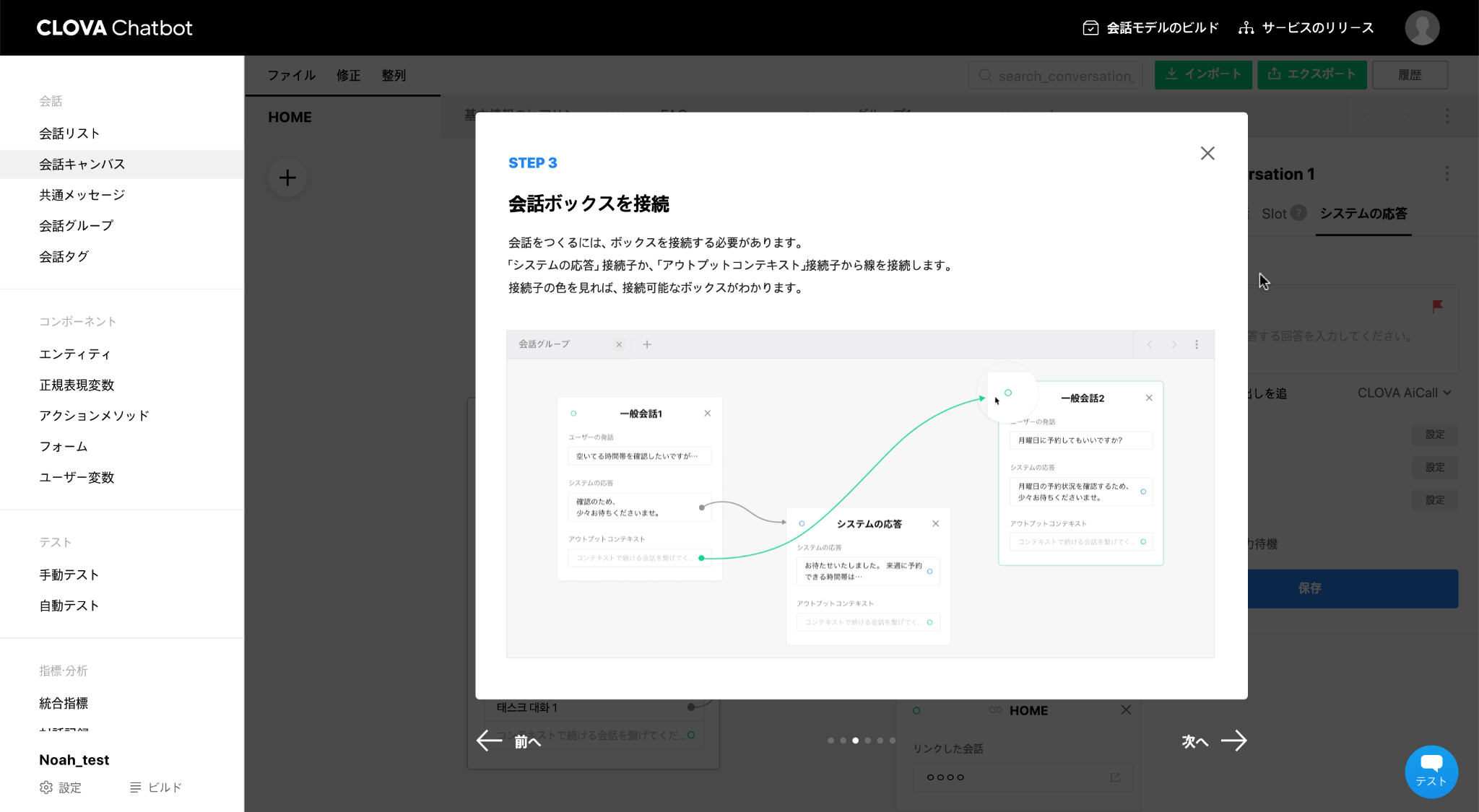Open 自動テスト in sidebar
This screenshot has width=1479, height=812.
tap(69, 606)
